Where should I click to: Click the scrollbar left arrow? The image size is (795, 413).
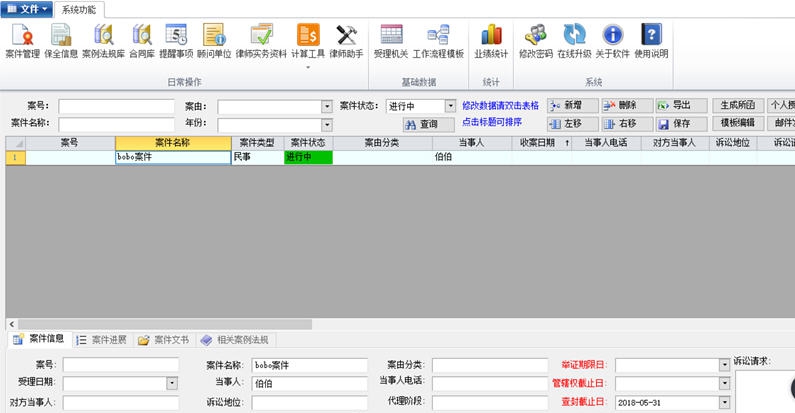[12, 324]
